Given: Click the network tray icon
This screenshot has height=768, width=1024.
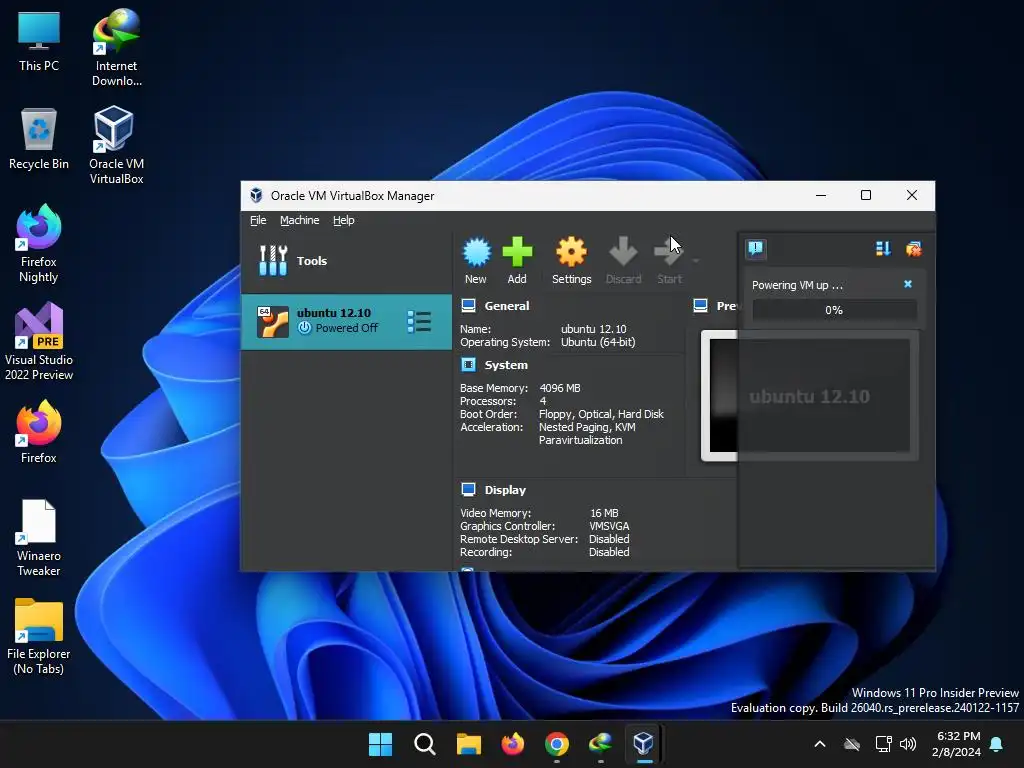Looking at the screenshot, I should [883, 744].
